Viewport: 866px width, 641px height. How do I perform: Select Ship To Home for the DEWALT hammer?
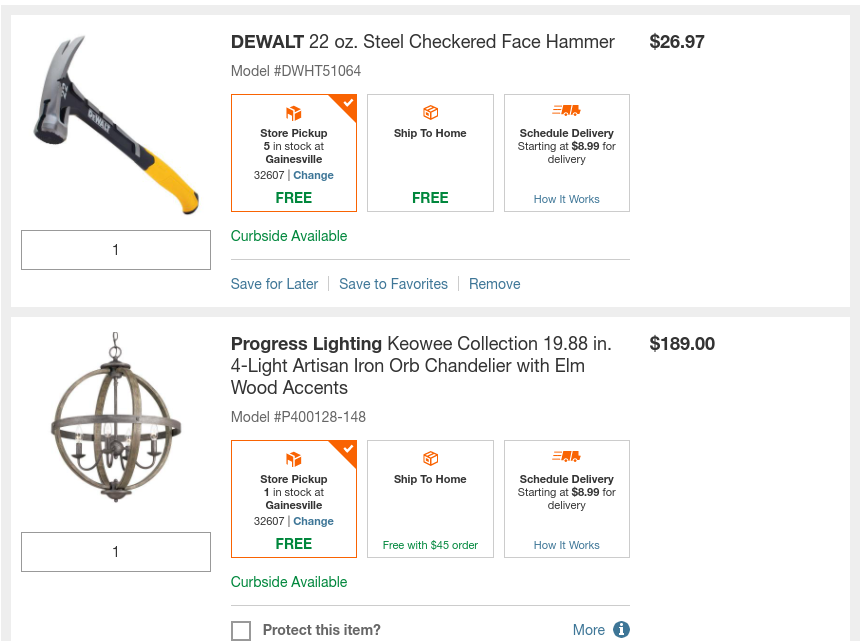pos(430,153)
